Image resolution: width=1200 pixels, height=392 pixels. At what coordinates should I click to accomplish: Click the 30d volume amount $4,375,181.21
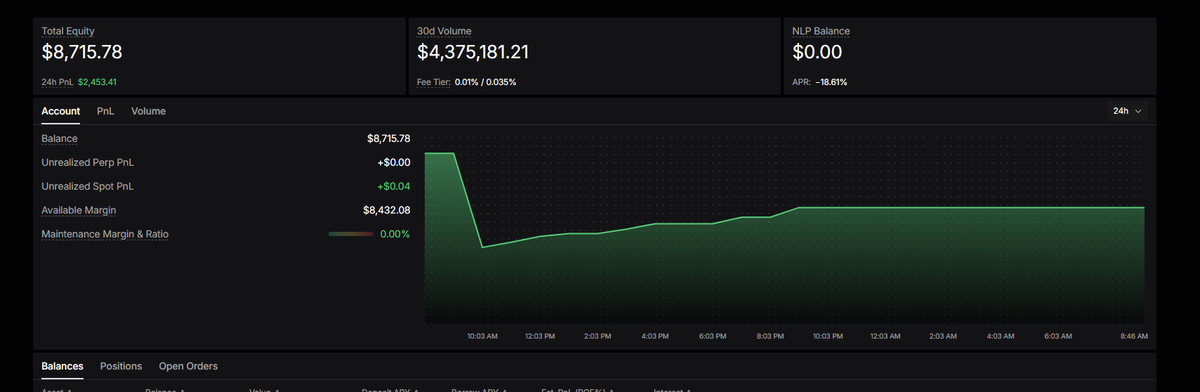[x=473, y=52]
